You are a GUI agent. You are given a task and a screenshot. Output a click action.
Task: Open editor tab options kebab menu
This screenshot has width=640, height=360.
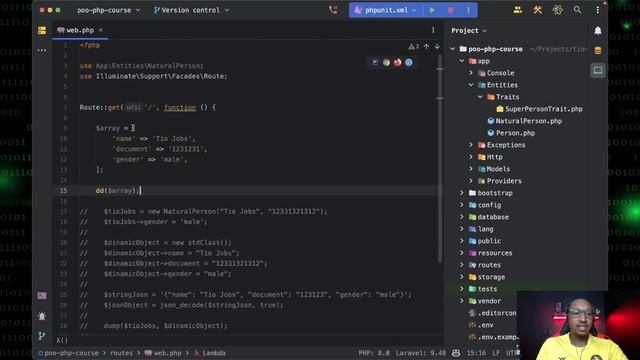click(433, 30)
